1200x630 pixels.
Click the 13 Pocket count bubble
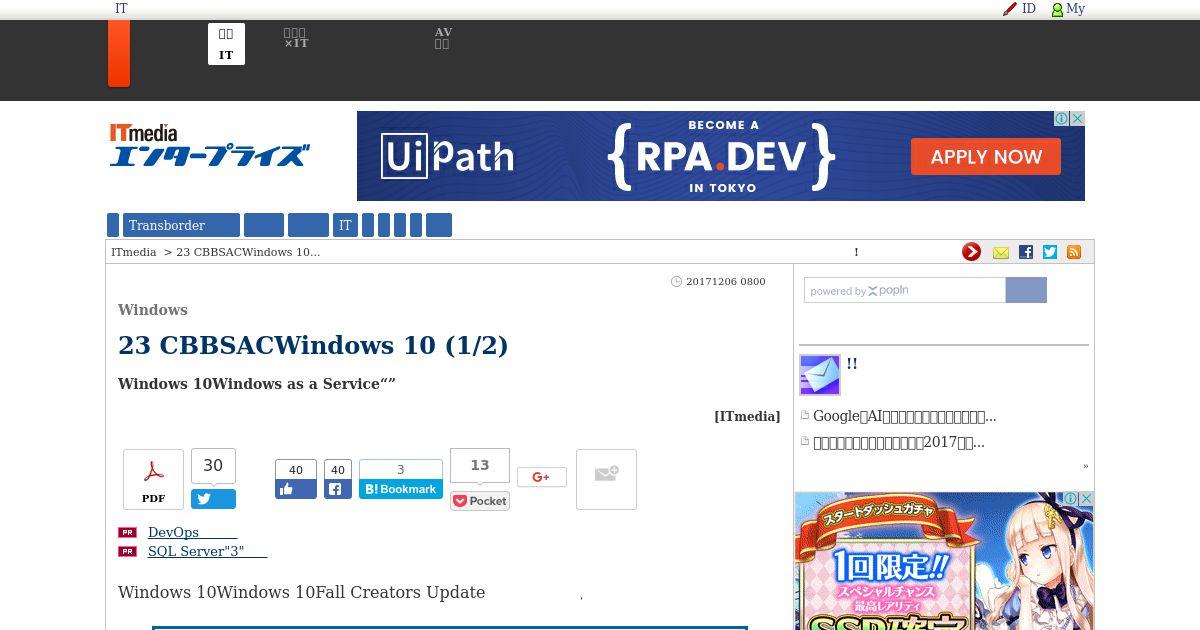pyautogui.click(x=480, y=465)
